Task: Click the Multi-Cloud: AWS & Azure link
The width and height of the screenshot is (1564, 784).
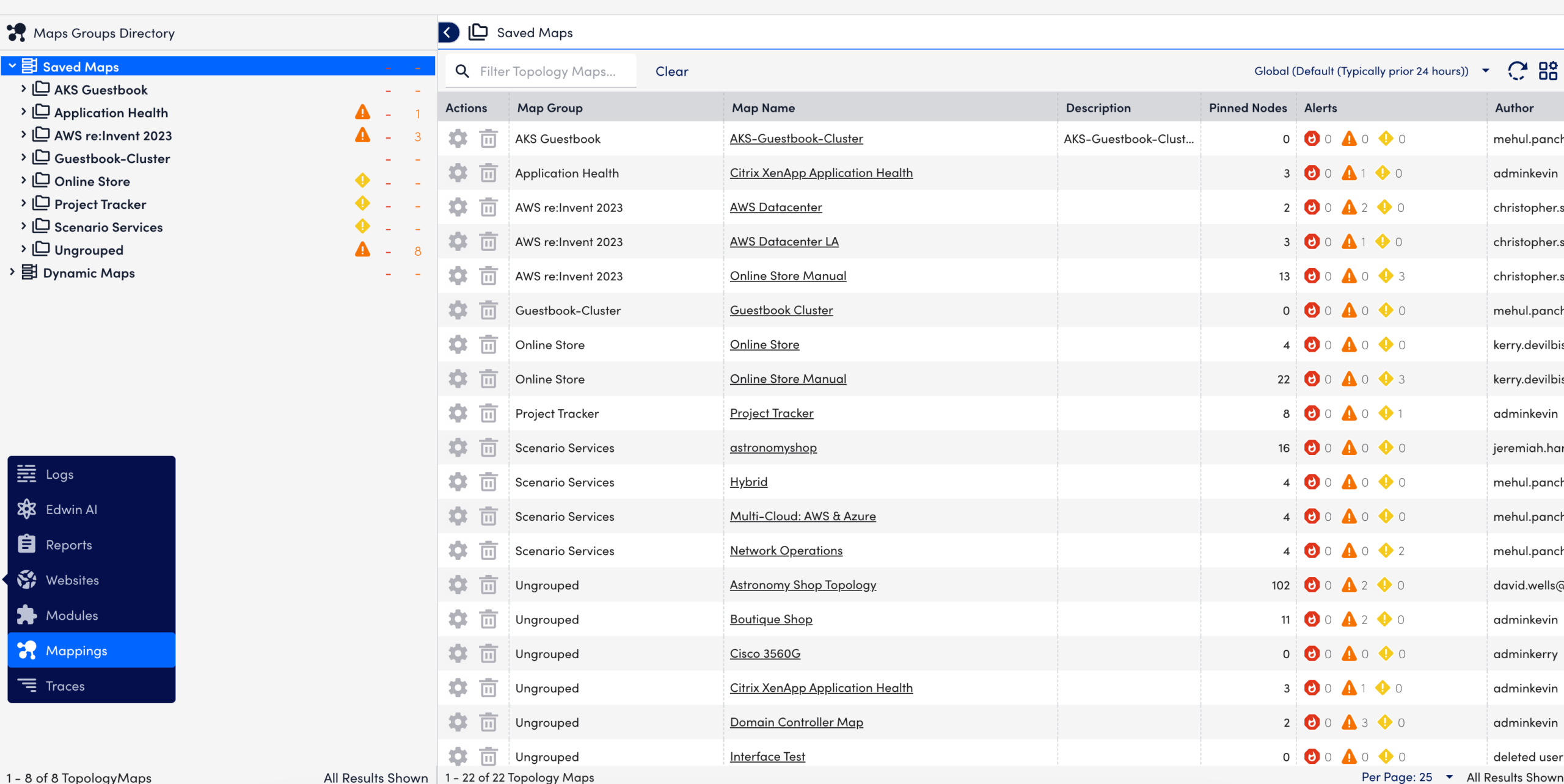Action: coord(802,517)
